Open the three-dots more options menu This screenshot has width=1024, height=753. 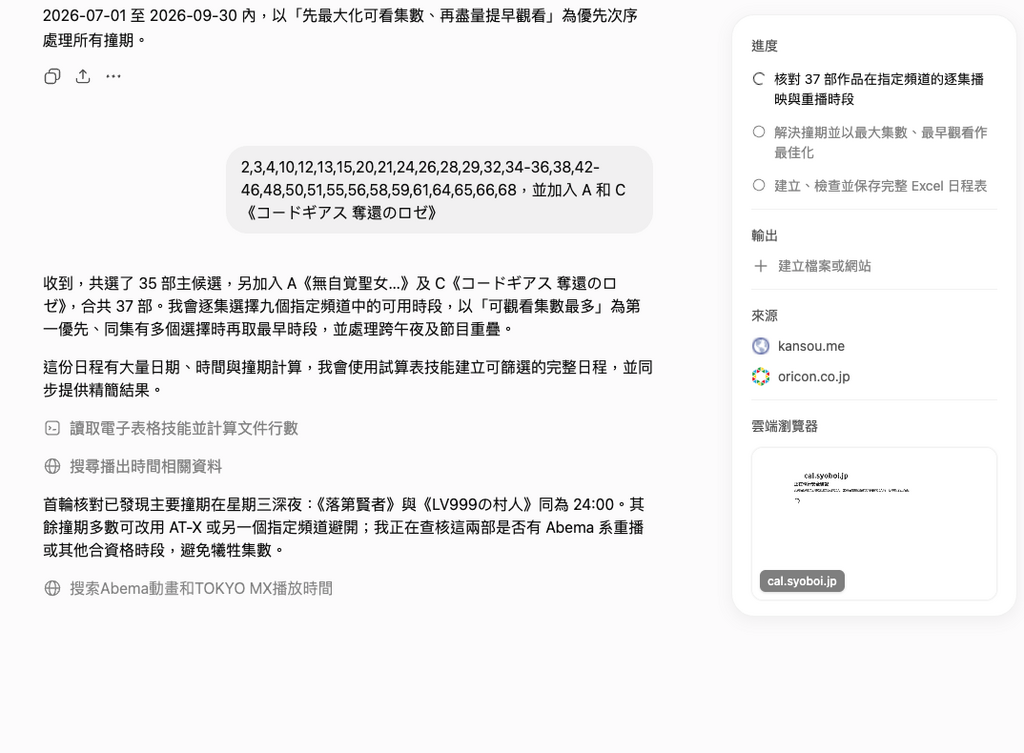[114, 76]
